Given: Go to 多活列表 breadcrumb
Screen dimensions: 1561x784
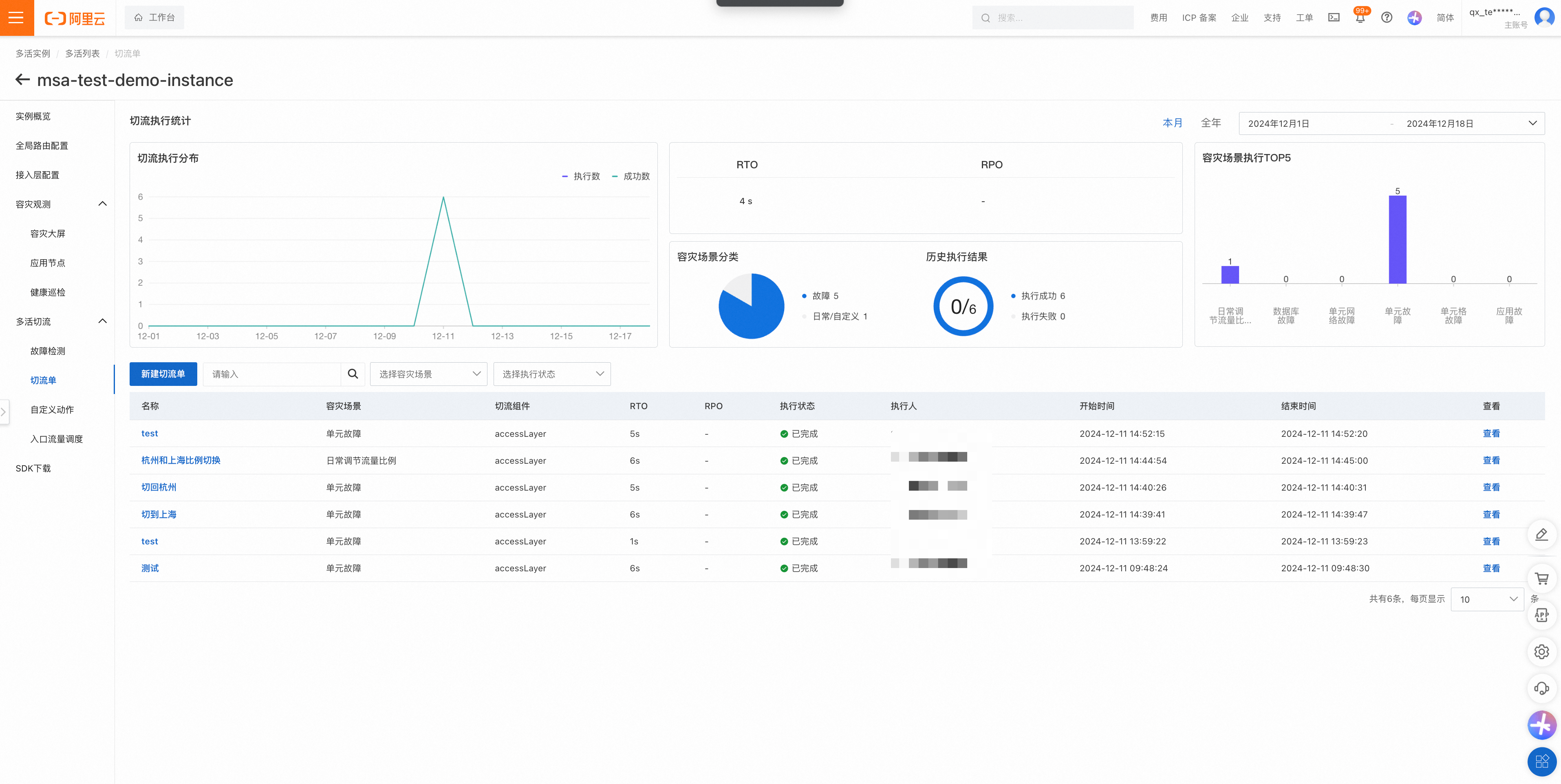Looking at the screenshot, I should coord(82,53).
